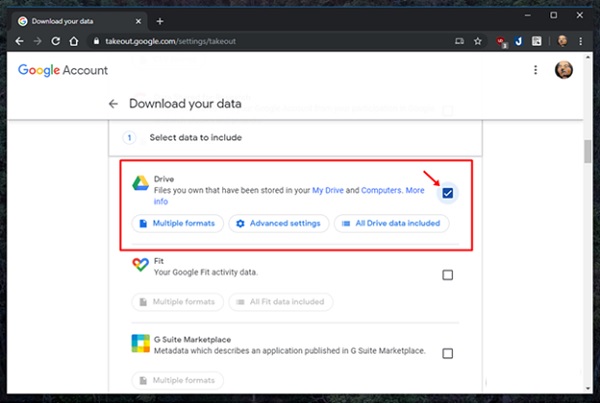
Task: Open a new browser tab
Action: pyautogui.click(x=160, y=21)
